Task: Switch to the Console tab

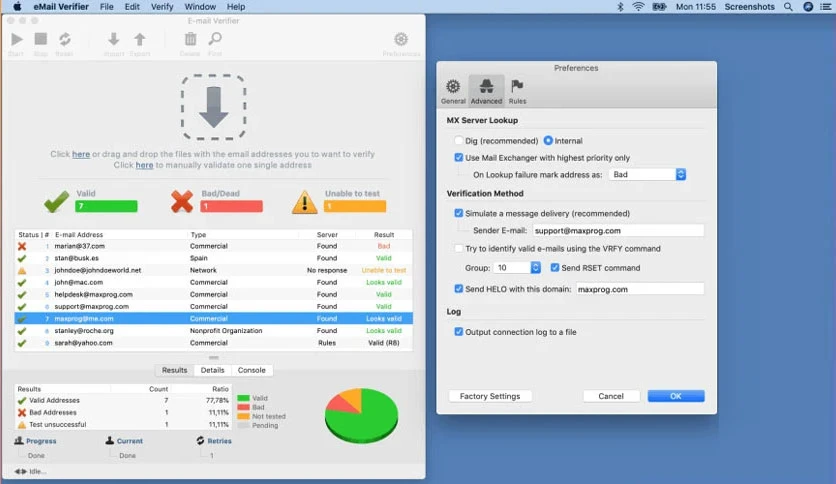Action: (252, 370)
